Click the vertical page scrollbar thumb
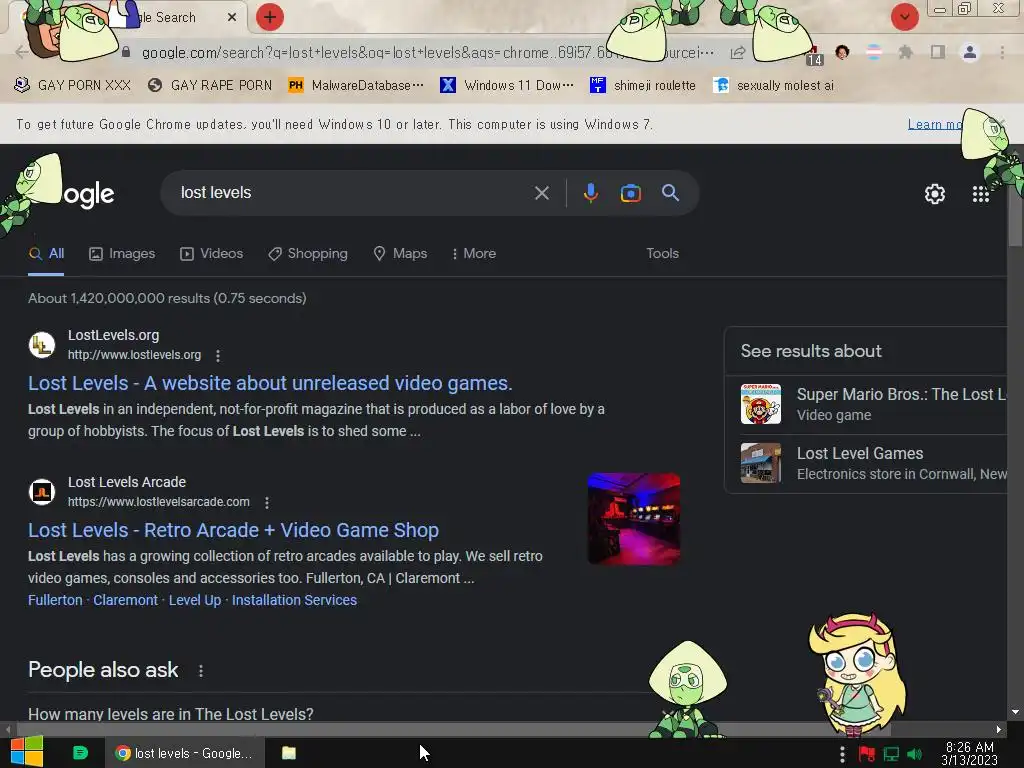The width and height of the screenshot is (1024, 768). tap(1016, 217)
